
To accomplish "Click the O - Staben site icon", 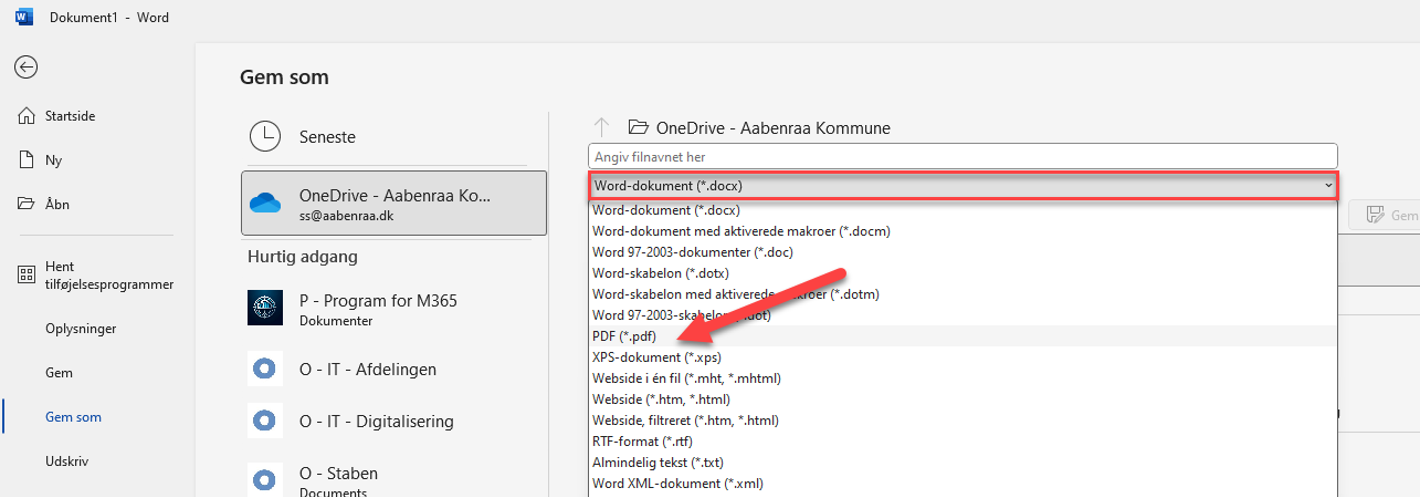I will click(265, 478).
